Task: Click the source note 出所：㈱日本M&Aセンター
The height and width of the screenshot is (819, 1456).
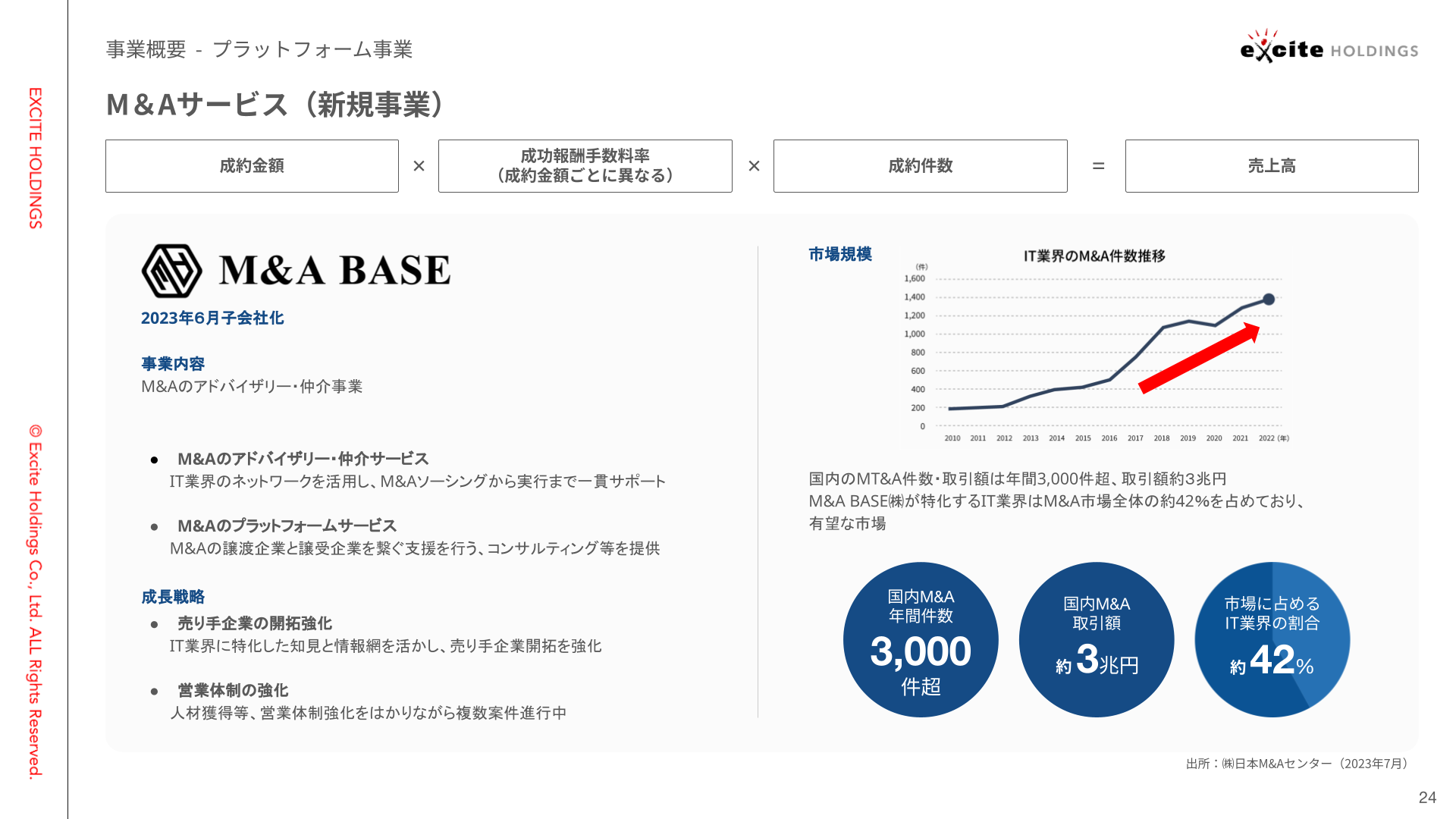Action: pyautogui.click(x=1297, y=764)
